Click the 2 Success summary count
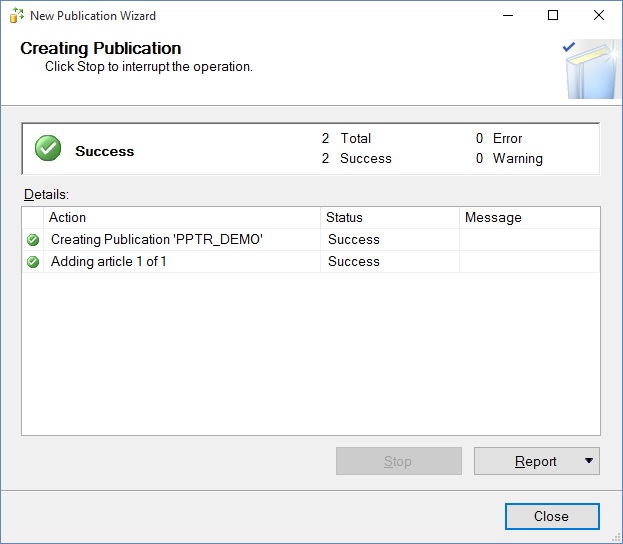The width and height of the screenshot is (623, 544). click(356, 158)
